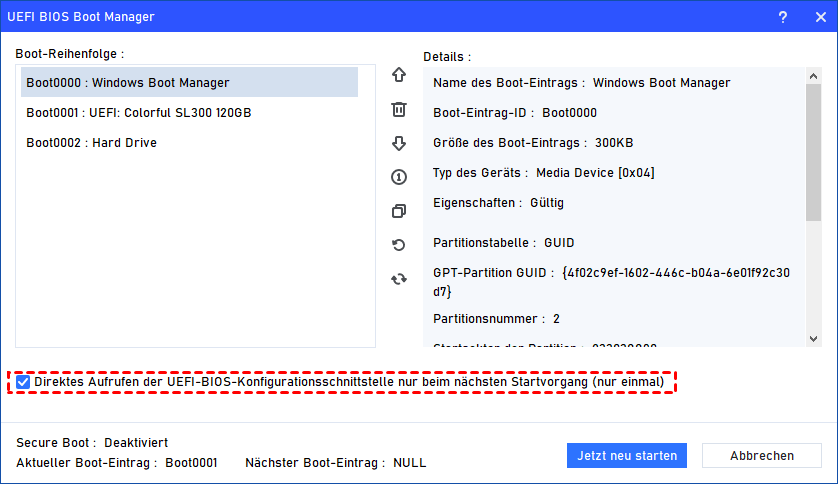Select Boot0001 : UEFI: Colorful SL300 120GB
This screenshot has width=838, height=484.
tap(189, 113)
